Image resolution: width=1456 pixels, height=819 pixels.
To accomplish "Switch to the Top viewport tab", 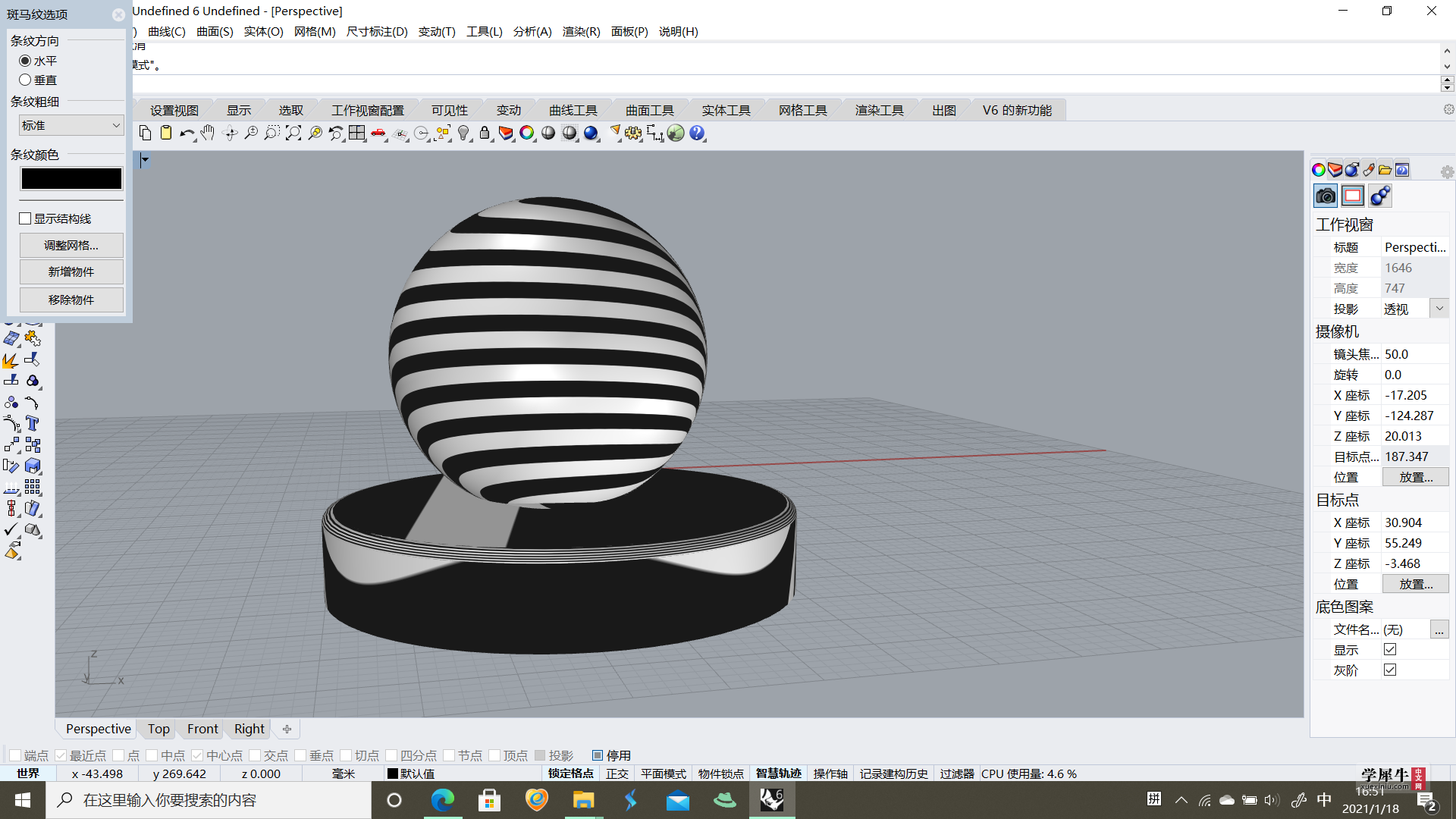I will click(x=158, y=729).
